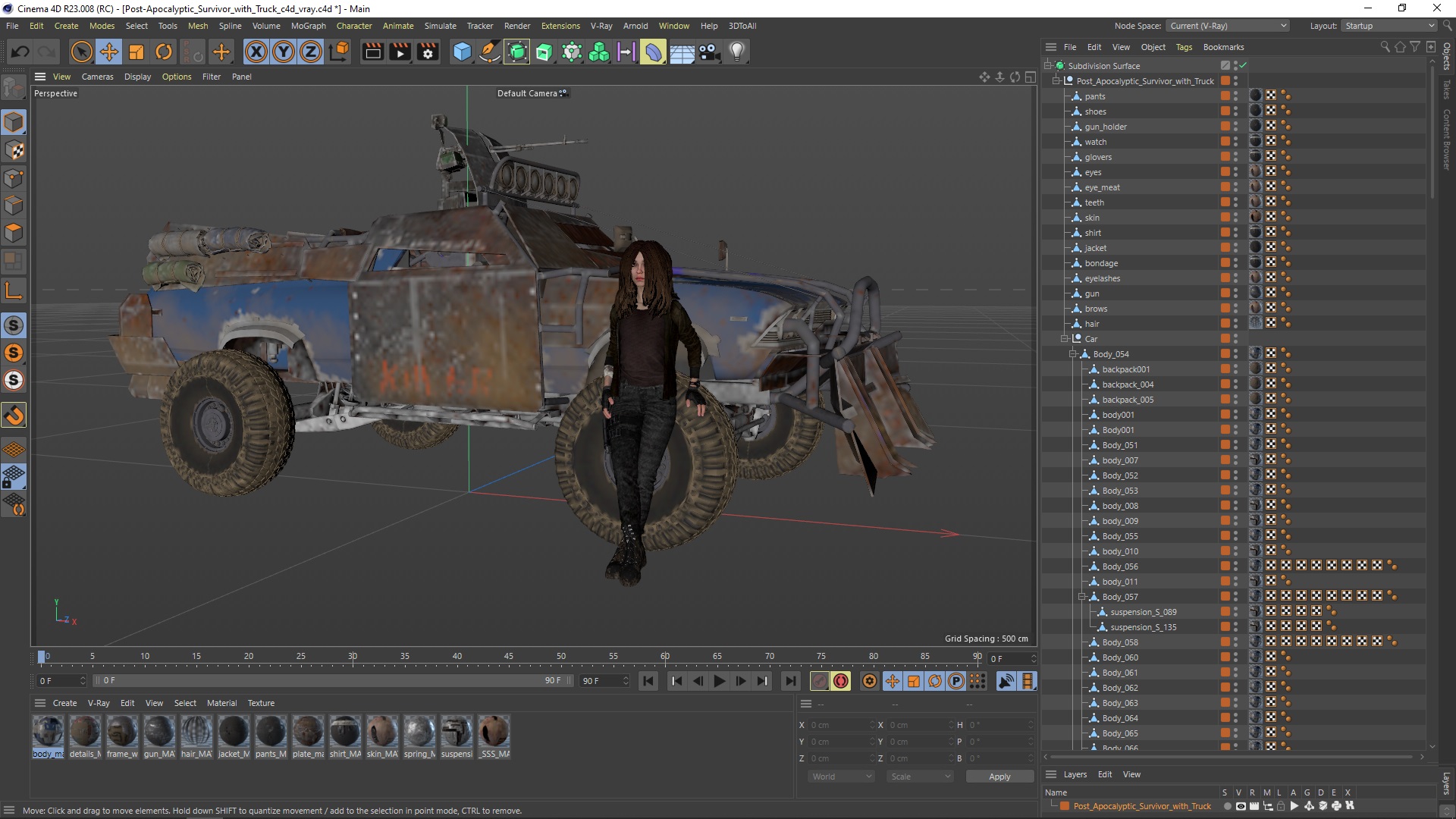The image size is (1456, 819).
Task: Collapse the Car group
Action: (x=1064, y=339)
